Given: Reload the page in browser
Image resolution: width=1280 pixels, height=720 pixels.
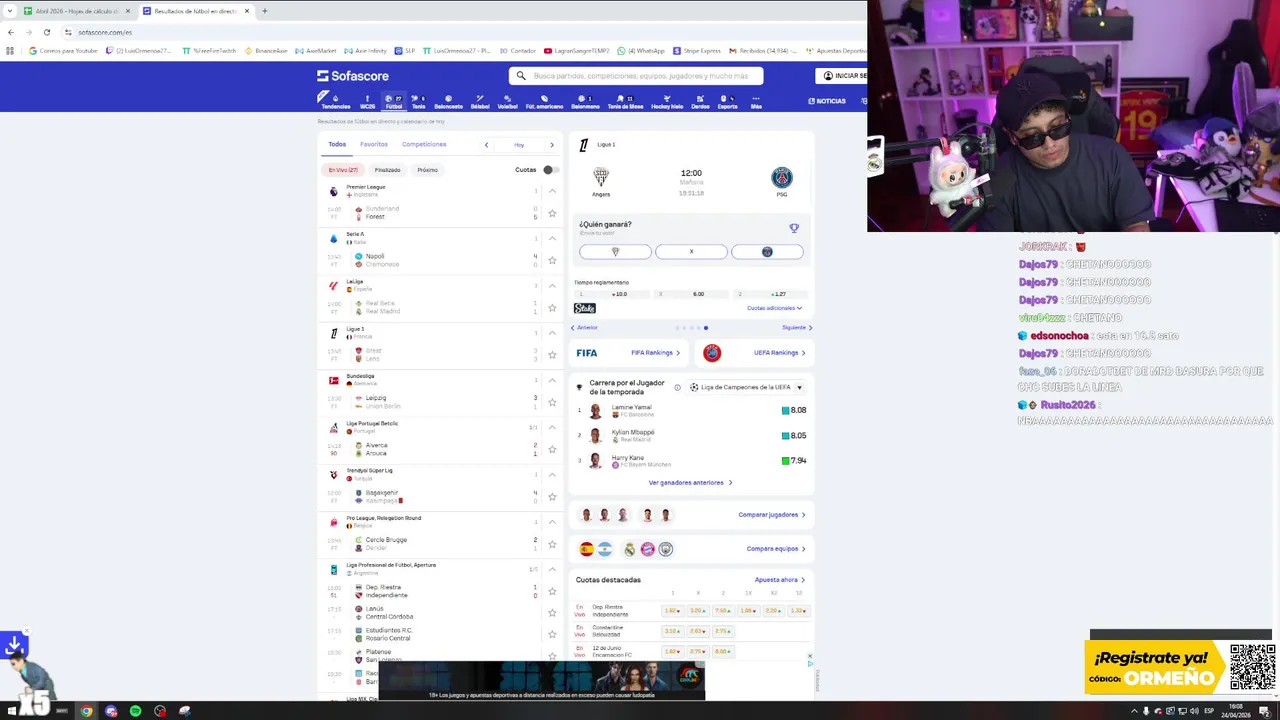Looking at the screenshot, I should point(46,32).
